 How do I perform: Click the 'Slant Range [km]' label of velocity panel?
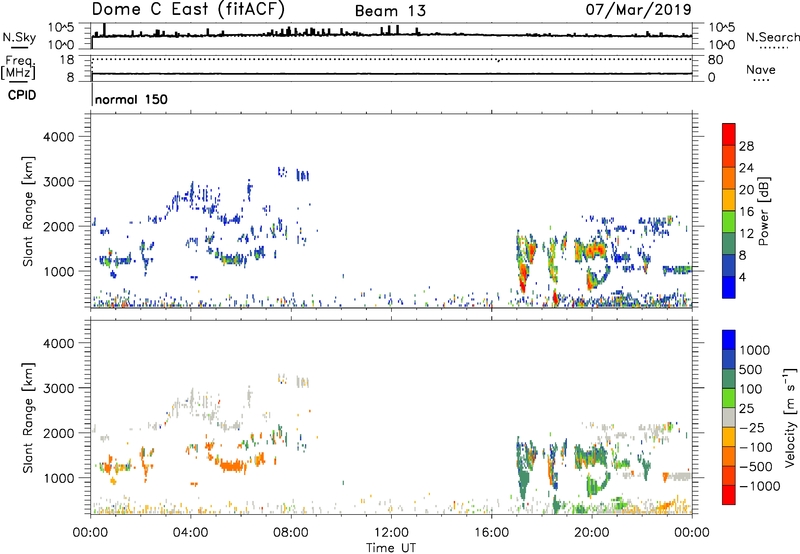pyautogui.click(x=28, y=418)
